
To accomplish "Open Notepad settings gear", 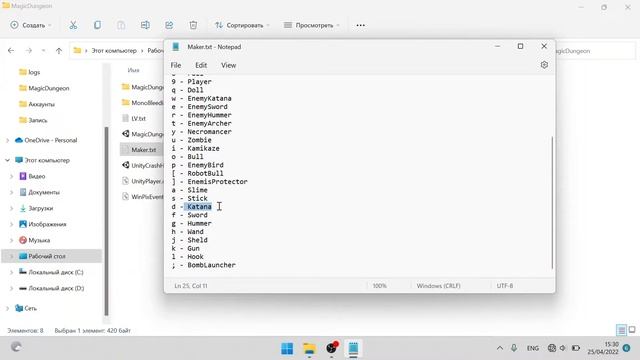I will click(x=544, y=65).
